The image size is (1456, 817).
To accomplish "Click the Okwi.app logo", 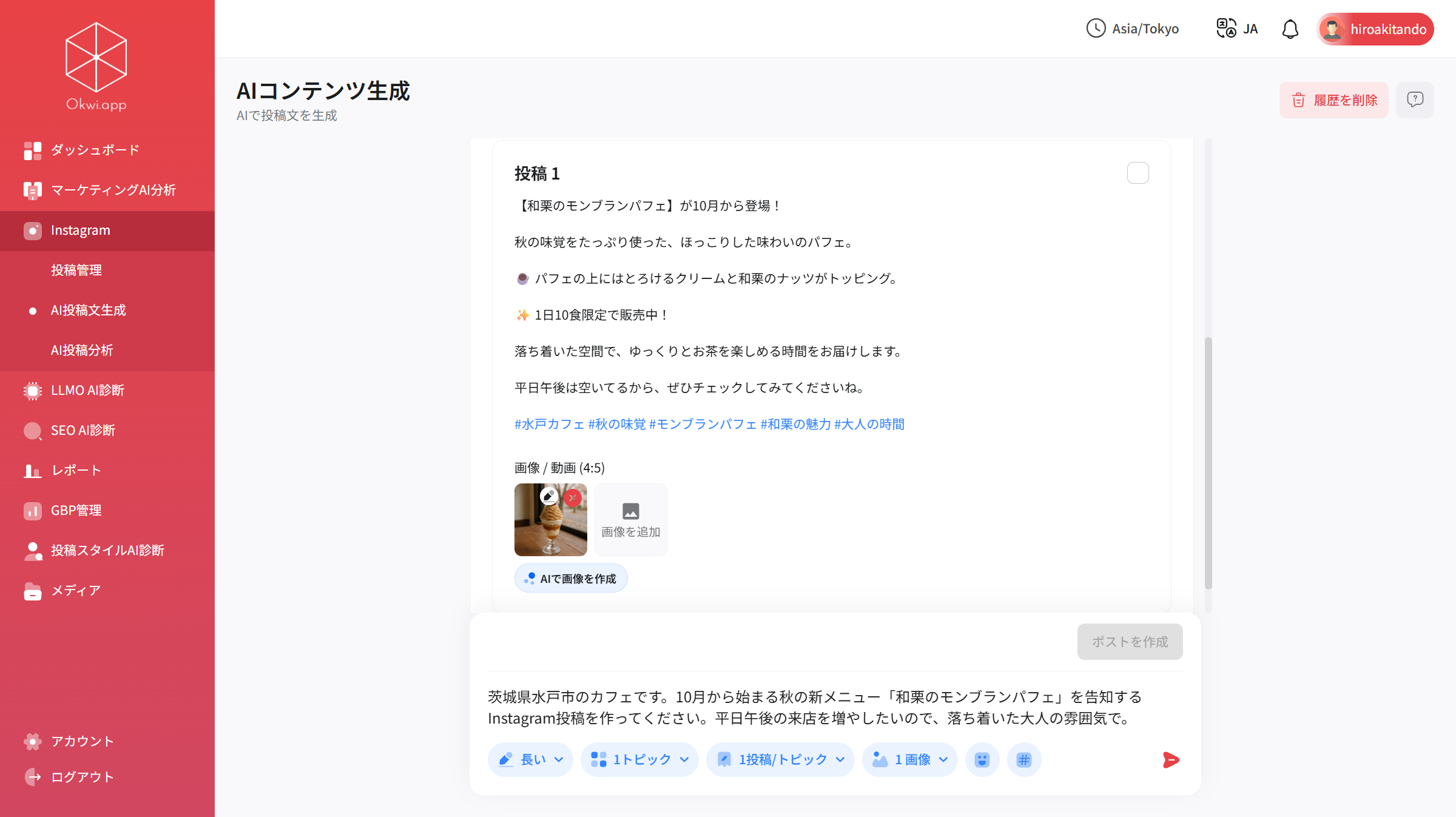I will [96, 67].
